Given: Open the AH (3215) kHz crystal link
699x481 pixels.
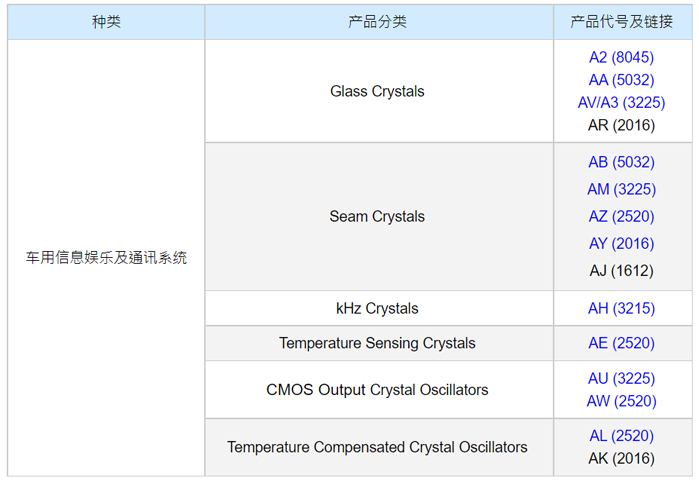Looking at the screenshot, I should (x=621, y=308).
